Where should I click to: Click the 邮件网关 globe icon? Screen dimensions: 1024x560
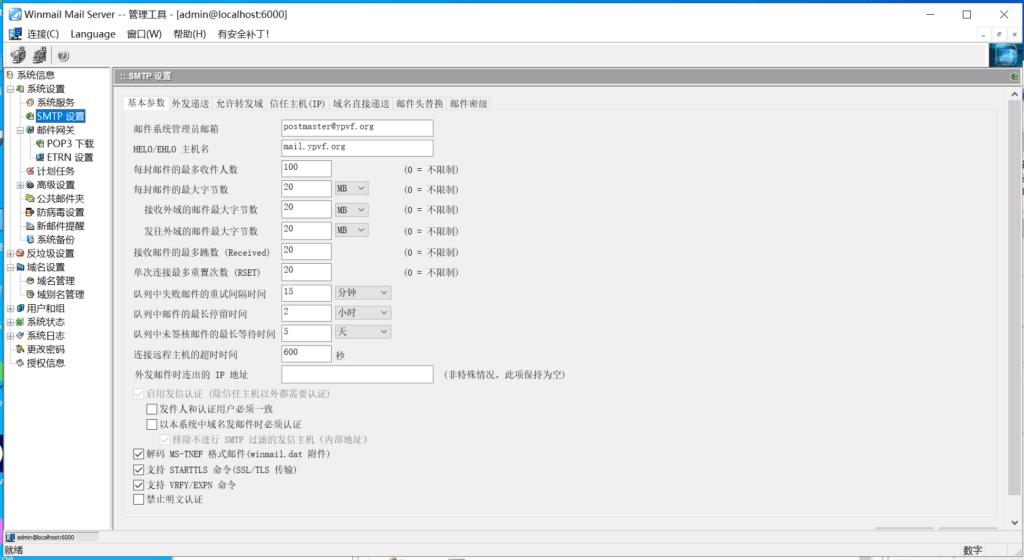pos(30,130)
